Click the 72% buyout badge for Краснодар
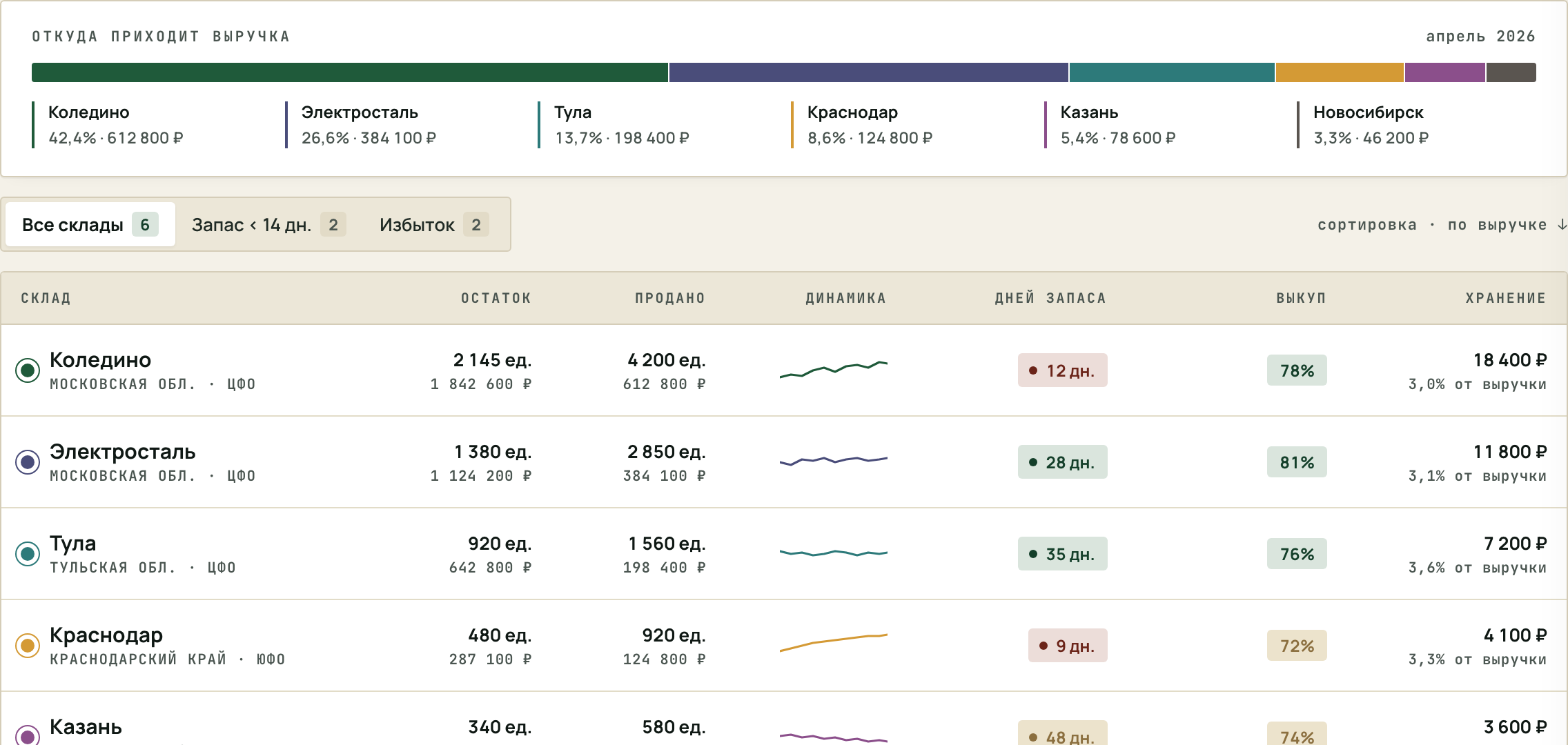The image size is (1568, 745). (1297, 646)
